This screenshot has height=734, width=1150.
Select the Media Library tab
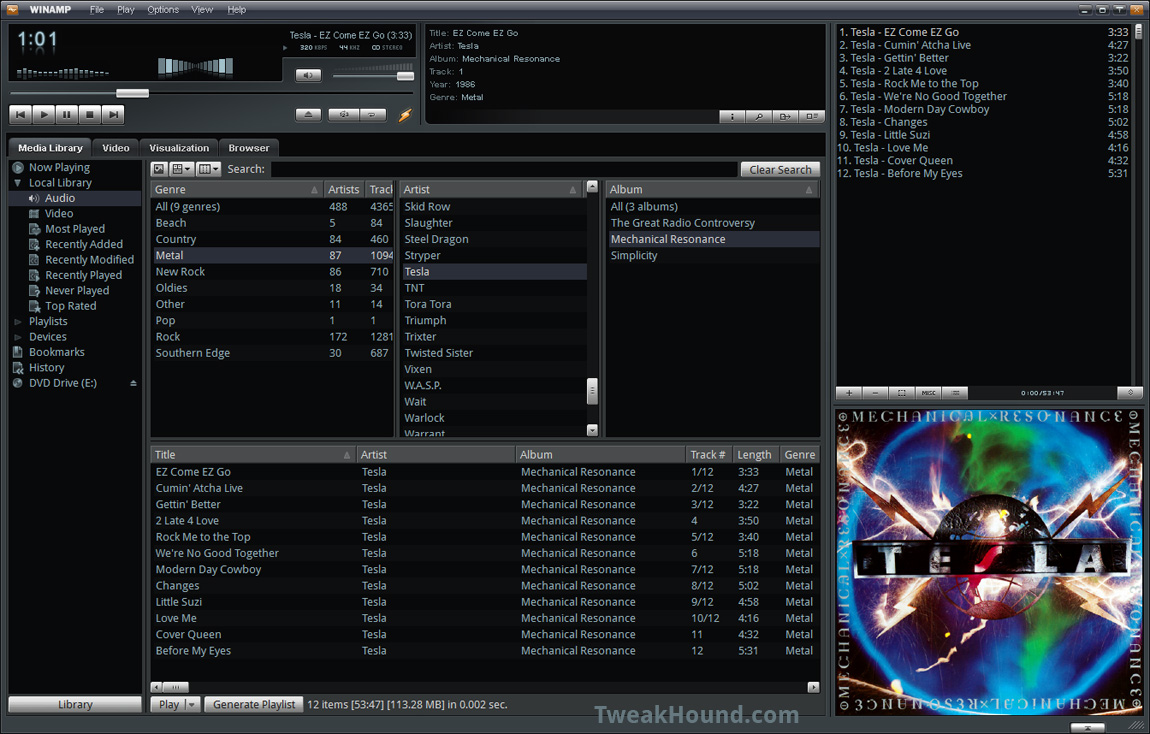click(51, 147)
